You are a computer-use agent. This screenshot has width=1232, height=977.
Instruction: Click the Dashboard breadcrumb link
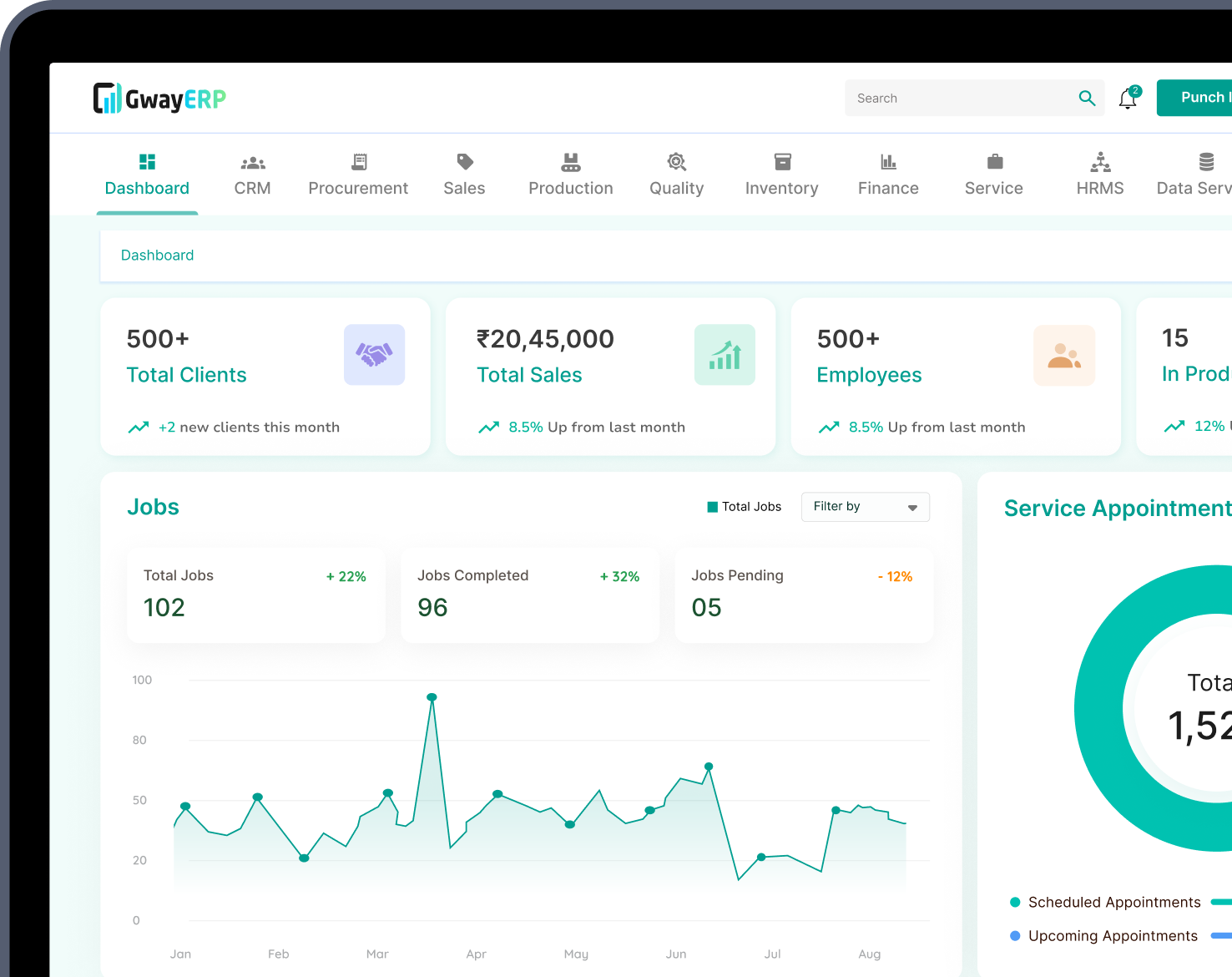[157, 255]
